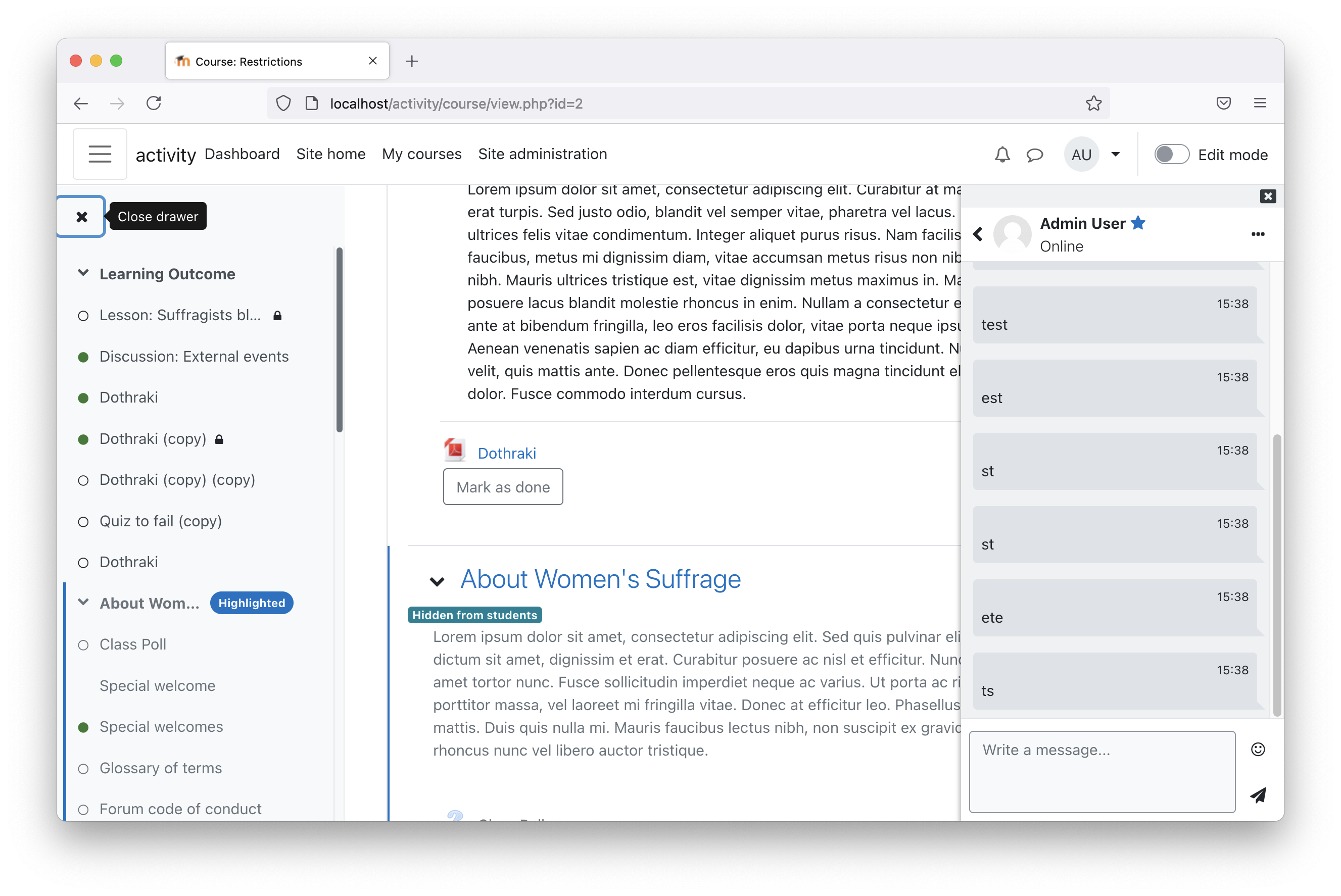The image size is (1341, 896).
Task: Open My courses
Action: (x=421, y=154)
